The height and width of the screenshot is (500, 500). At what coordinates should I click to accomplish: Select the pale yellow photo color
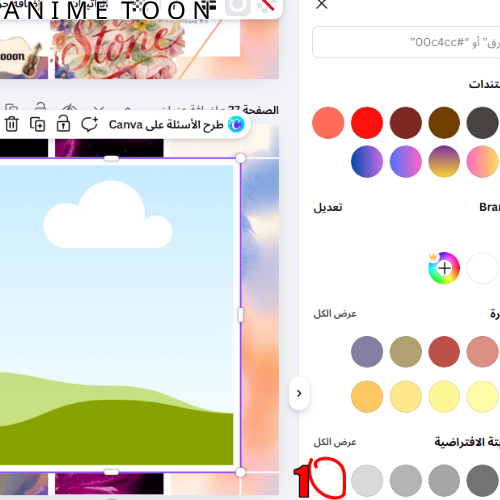[444, 397]
